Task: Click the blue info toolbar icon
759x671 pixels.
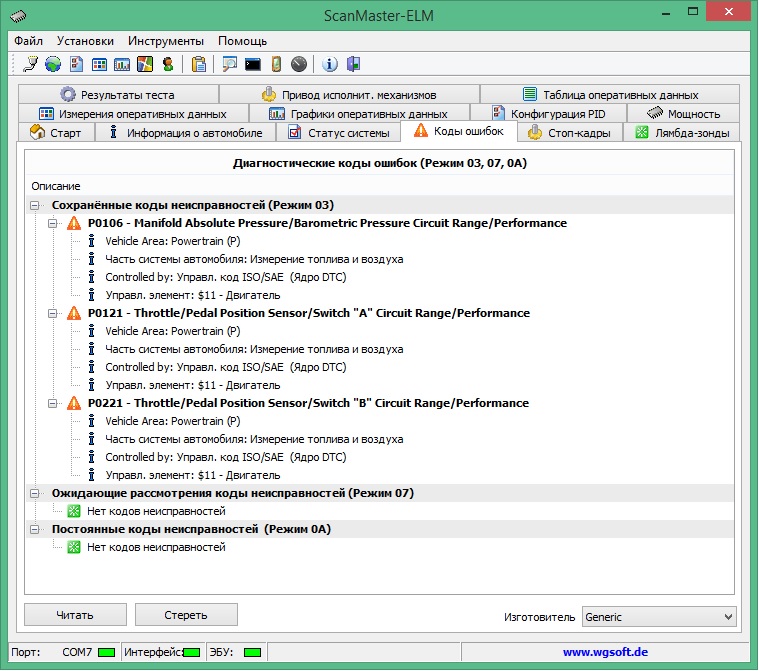Action: [330, 64]
